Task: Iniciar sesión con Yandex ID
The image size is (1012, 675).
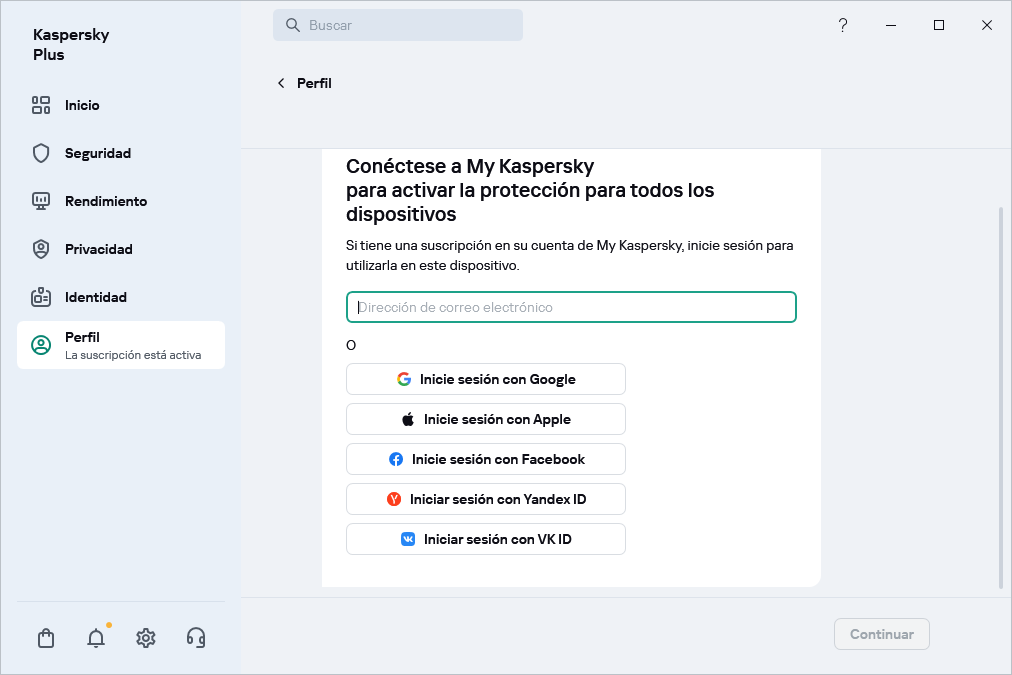Action: tap(485, 499)
